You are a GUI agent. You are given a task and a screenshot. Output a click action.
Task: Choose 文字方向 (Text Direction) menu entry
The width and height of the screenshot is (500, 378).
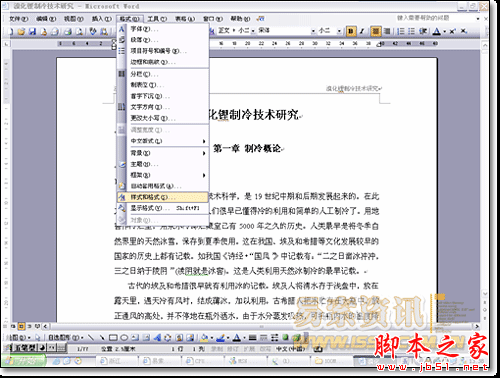[x=163, y=107]
